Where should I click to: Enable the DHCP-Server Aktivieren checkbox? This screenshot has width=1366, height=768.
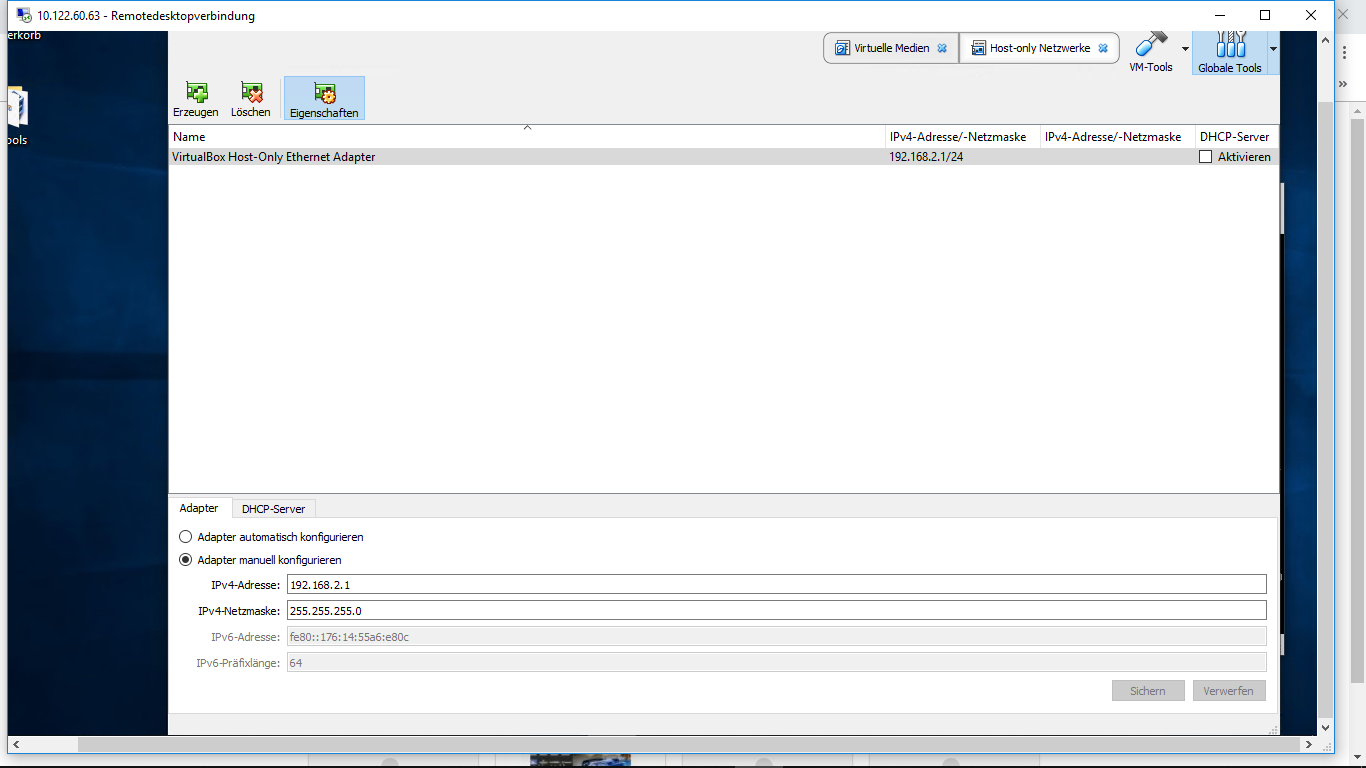pyautogui.click(x=1206, y=157)
